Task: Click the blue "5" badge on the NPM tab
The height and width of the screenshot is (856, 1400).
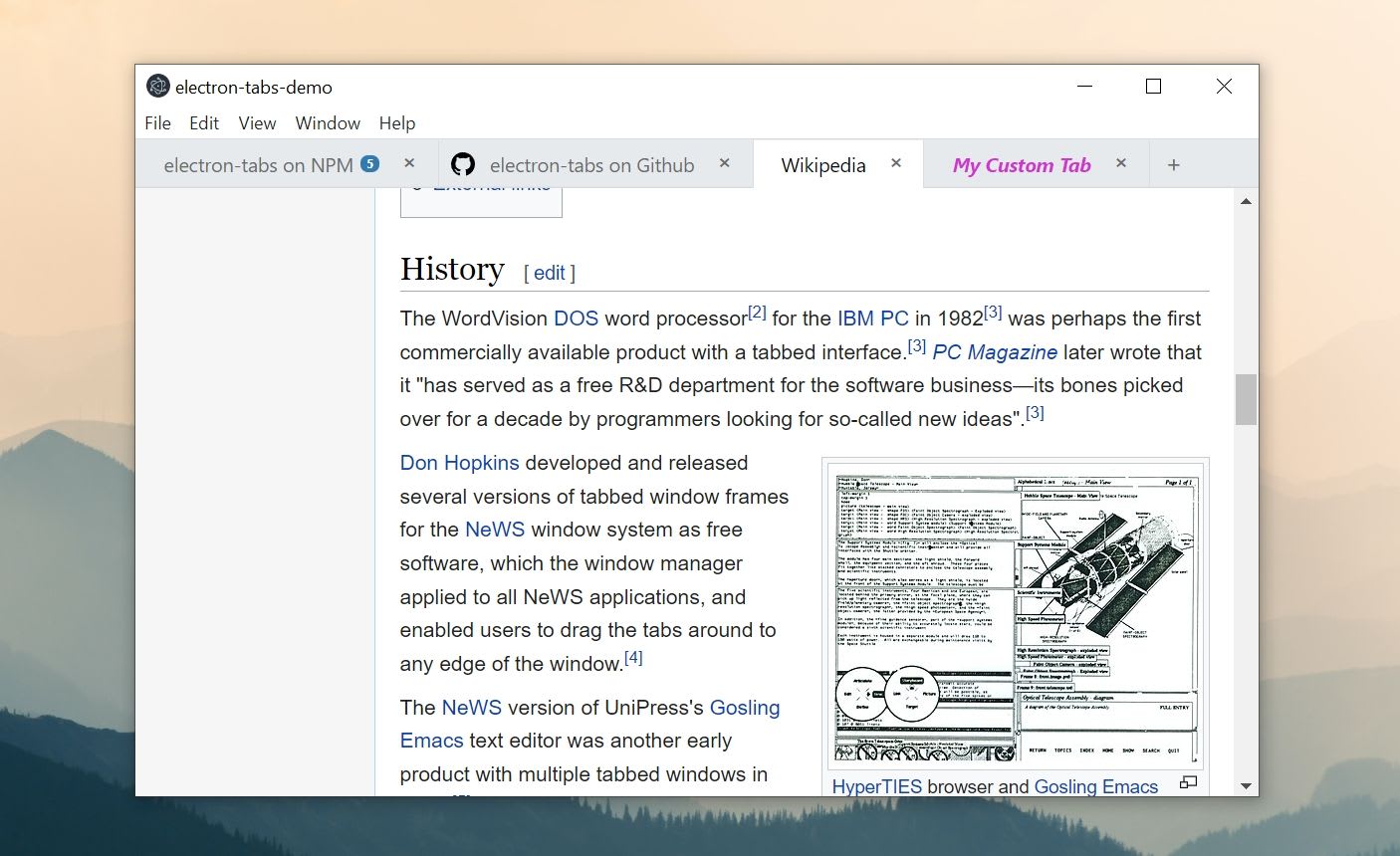Action: (x=368, y=164)
